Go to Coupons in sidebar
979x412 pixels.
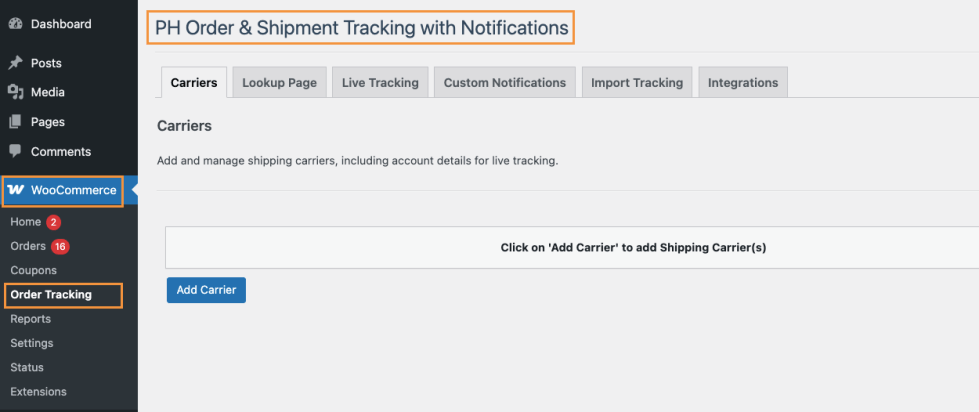point(33,270)
